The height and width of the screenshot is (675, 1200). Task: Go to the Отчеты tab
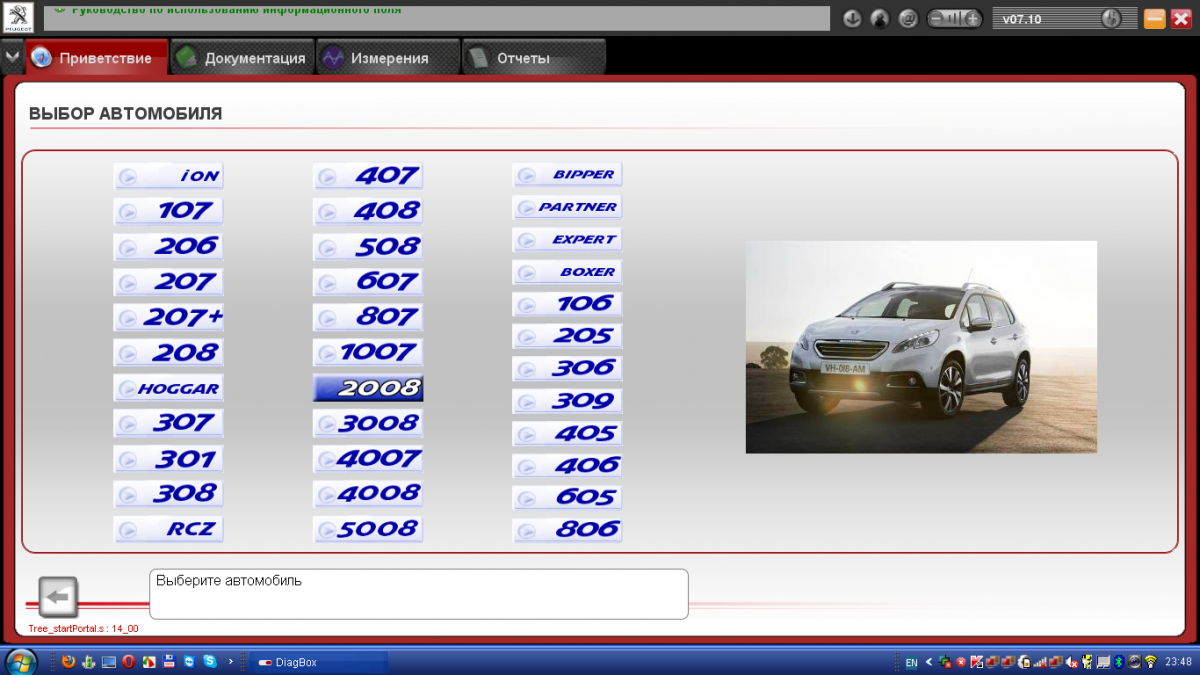tap(532, 58)
